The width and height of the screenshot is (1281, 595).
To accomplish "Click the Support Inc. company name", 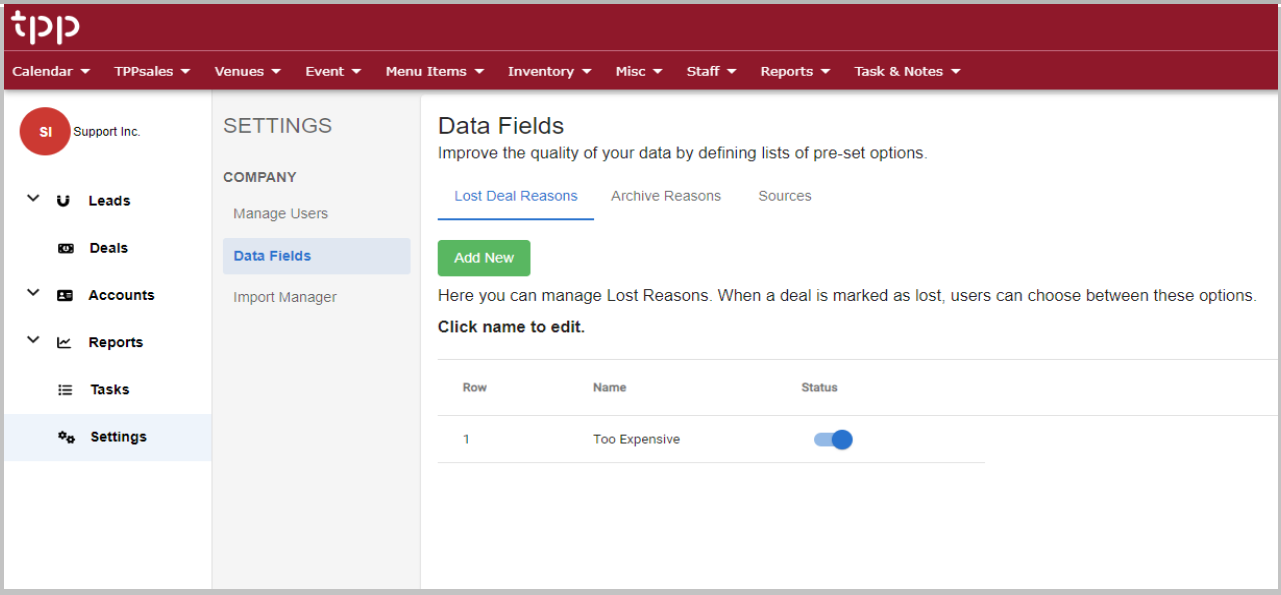I will 107,132.
